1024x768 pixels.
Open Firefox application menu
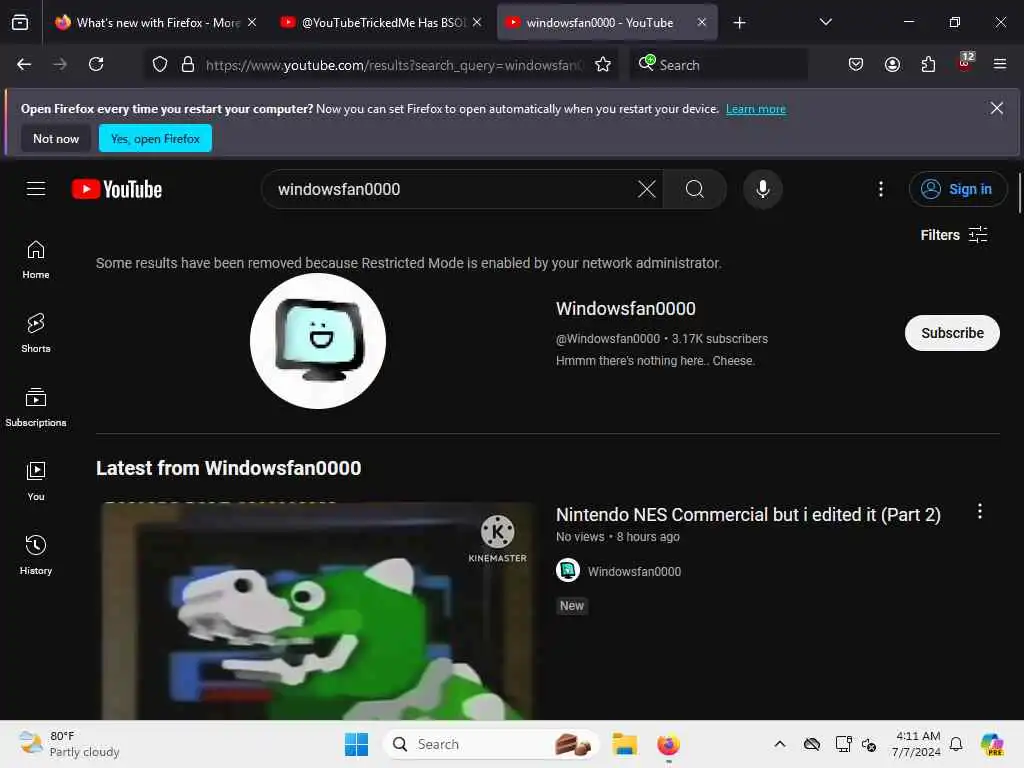pyautogui.click(x=999, y=64)
